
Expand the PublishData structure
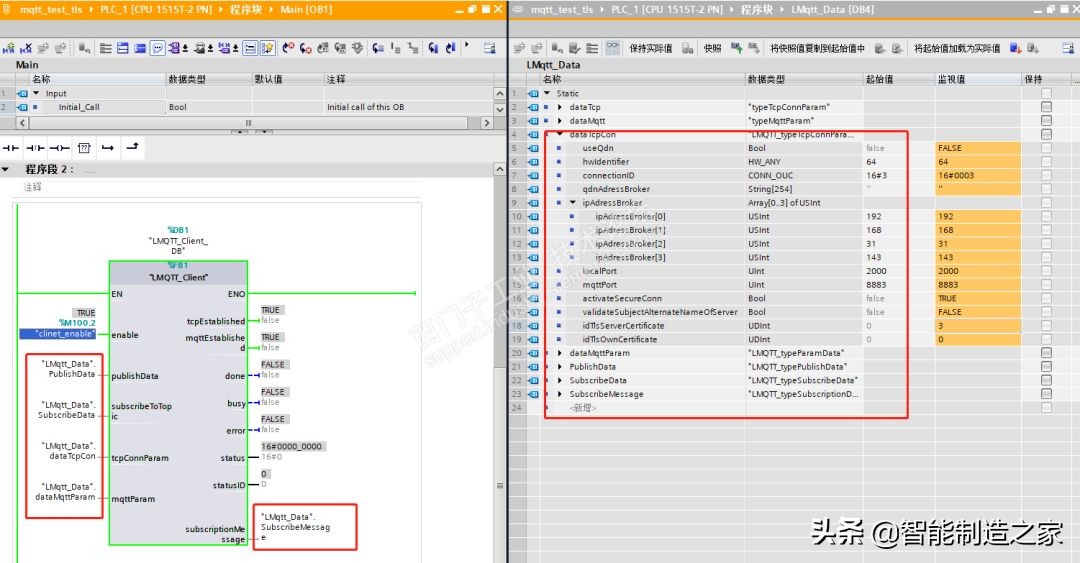pos(560,367)
